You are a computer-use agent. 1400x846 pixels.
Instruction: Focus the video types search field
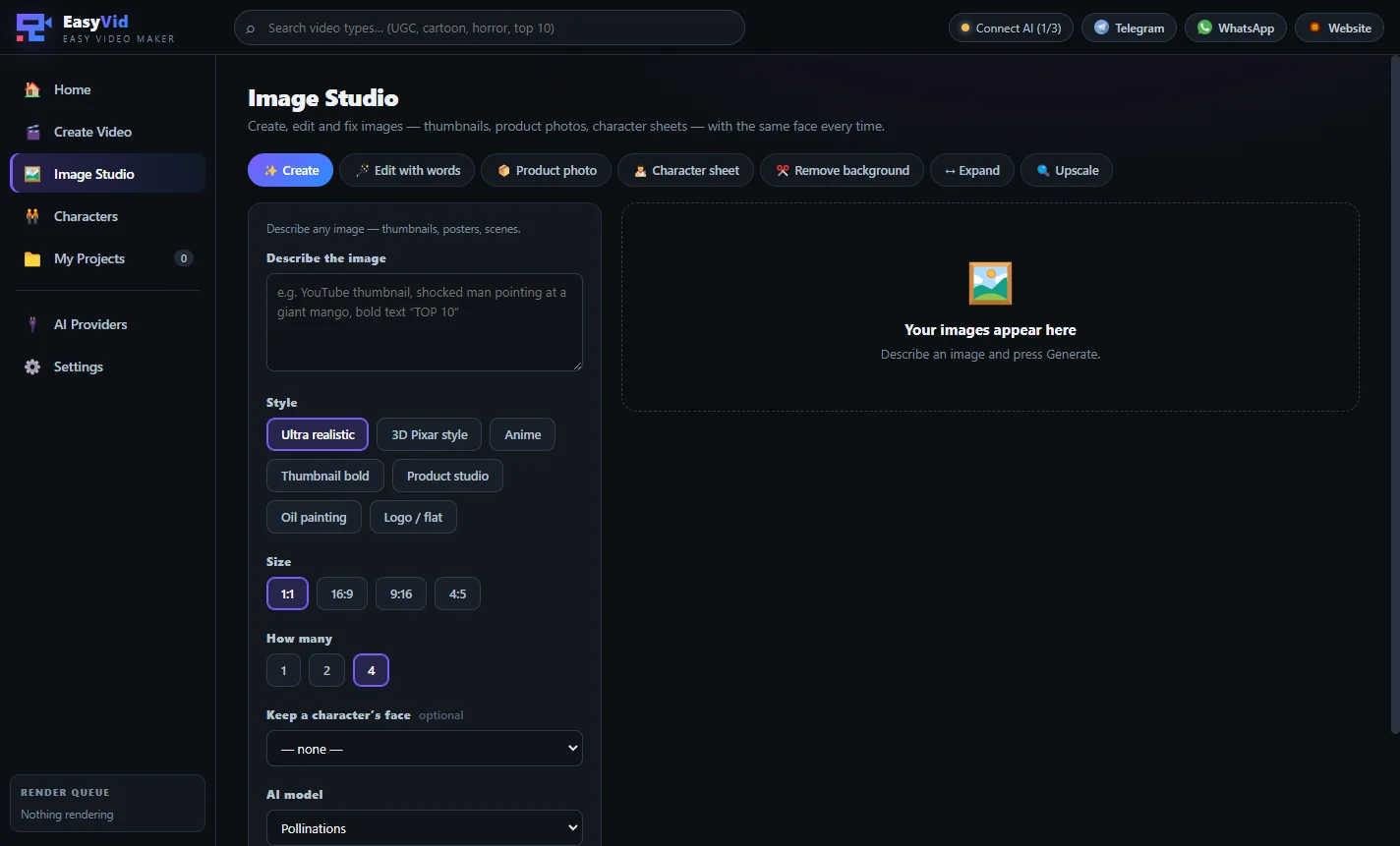(490, 28)
